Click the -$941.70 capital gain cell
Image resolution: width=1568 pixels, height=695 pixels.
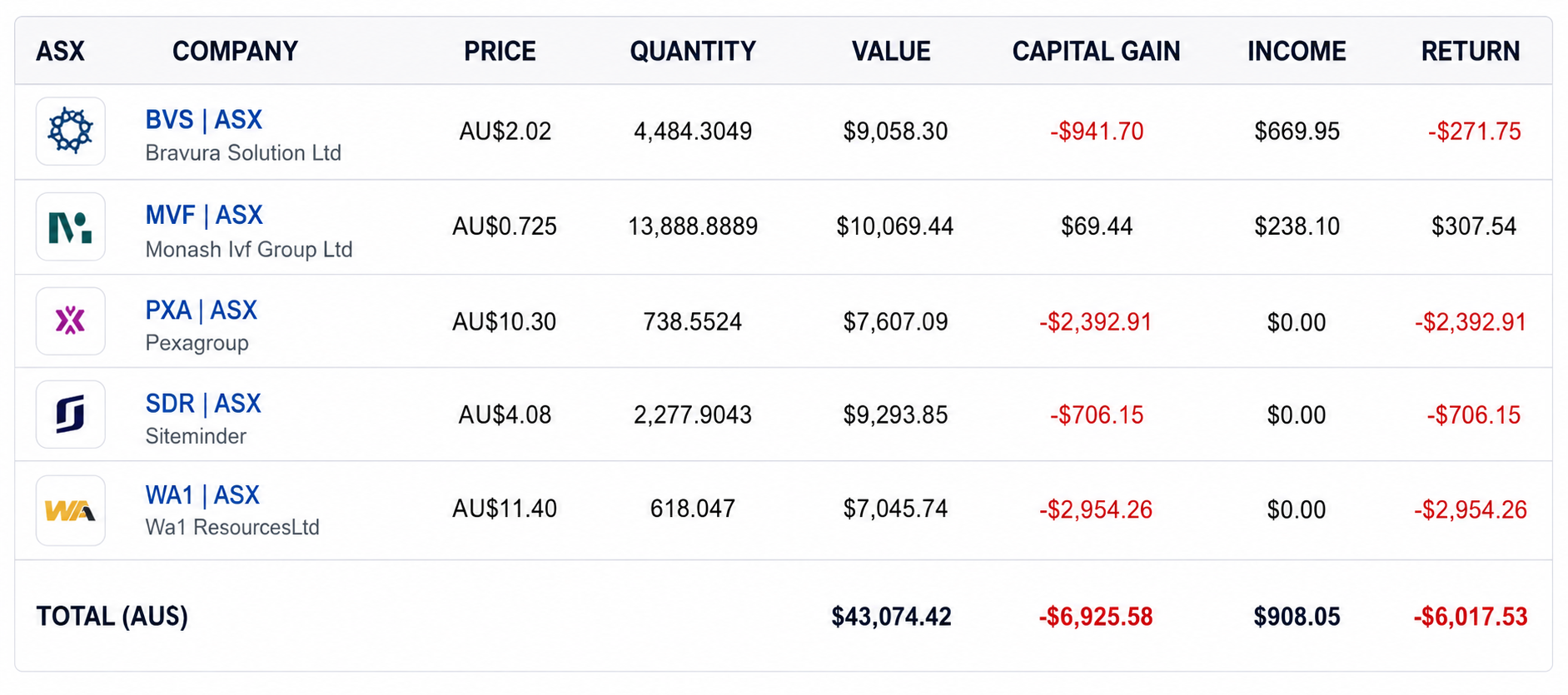click(1097, 132)
